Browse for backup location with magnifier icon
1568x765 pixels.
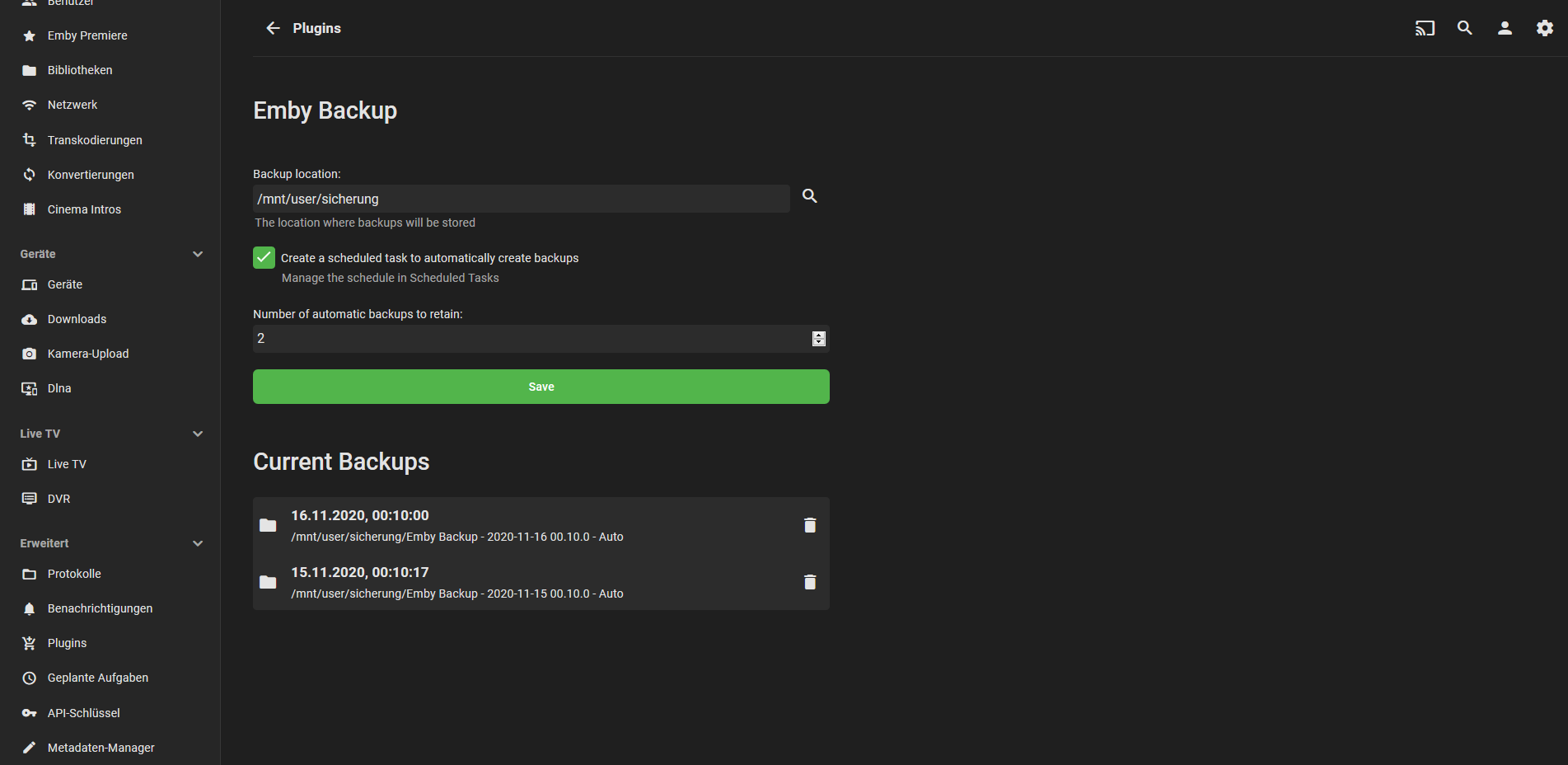[810, 196]
